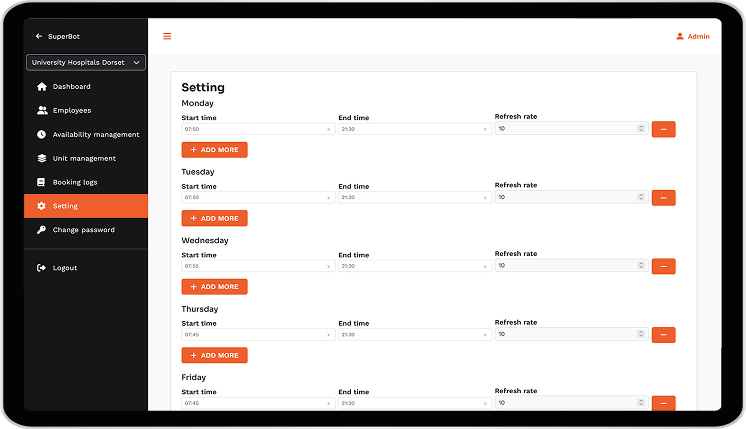Click Thursday Refresh rate stepper arrows
The image size is (746, 429).
pos(641,334)
